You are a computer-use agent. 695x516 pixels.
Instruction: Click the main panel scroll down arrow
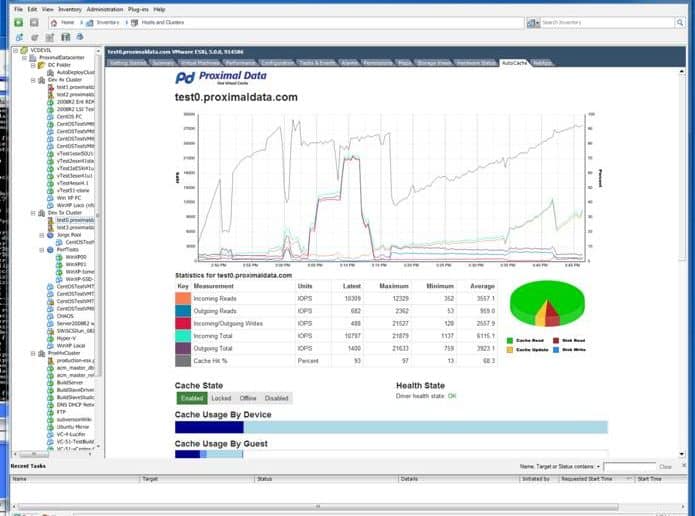click(682, 454)
